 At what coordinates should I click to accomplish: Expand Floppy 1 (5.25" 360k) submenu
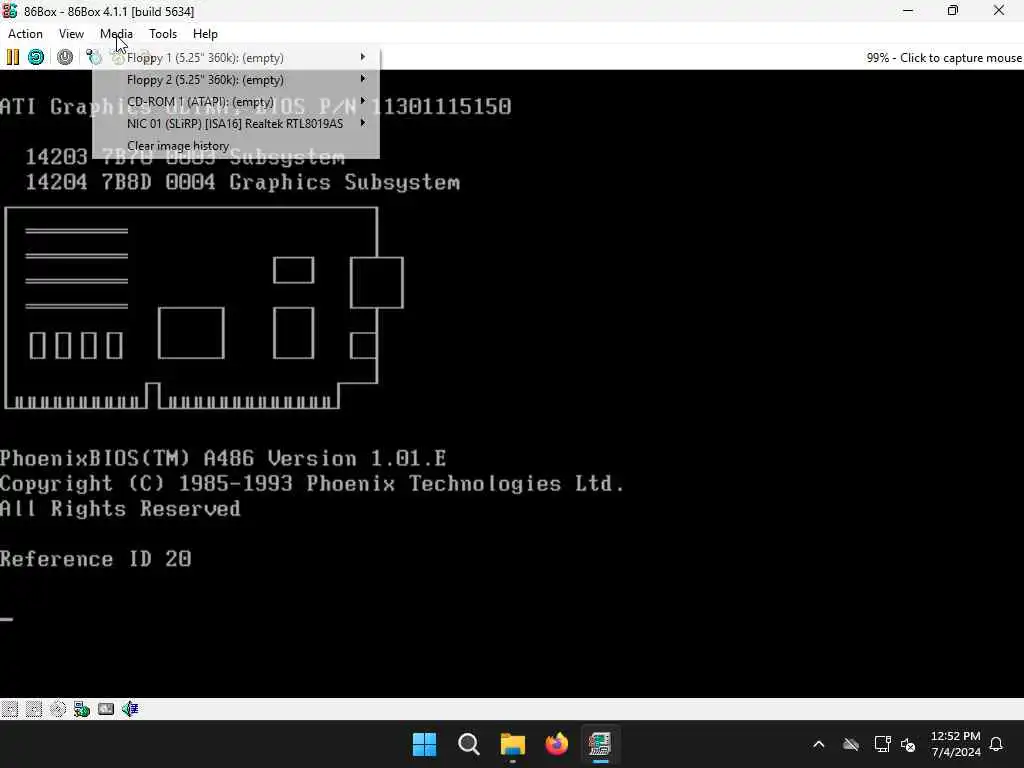(x=236, y=57)
